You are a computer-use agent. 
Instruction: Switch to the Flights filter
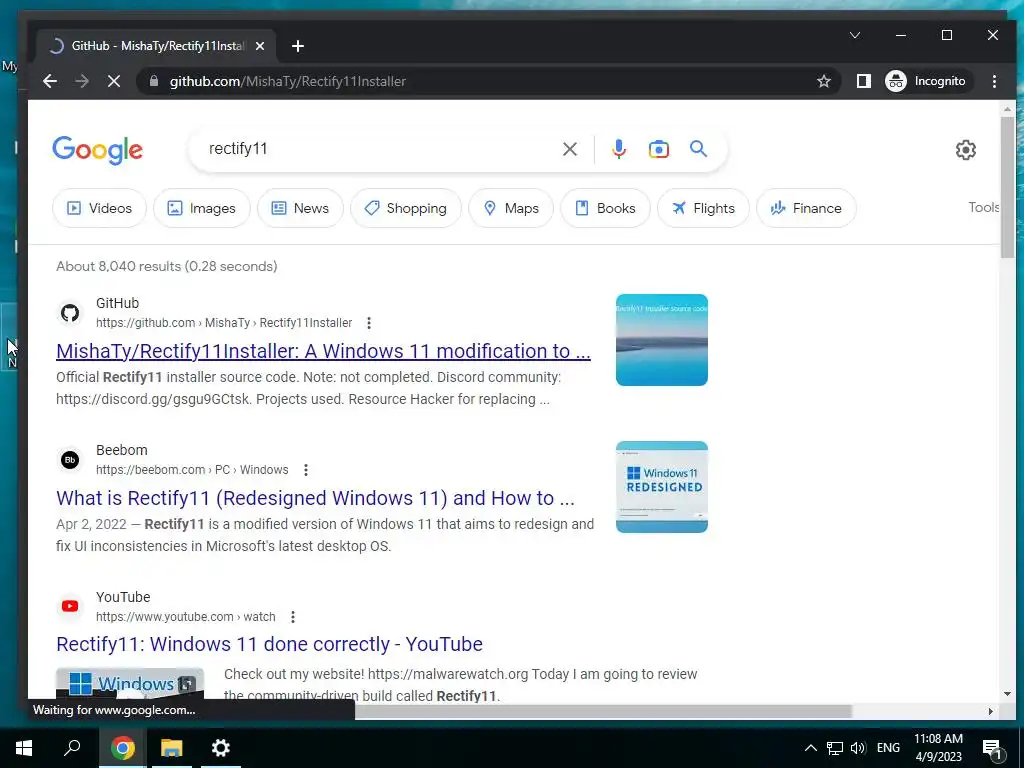click(703, 208)
